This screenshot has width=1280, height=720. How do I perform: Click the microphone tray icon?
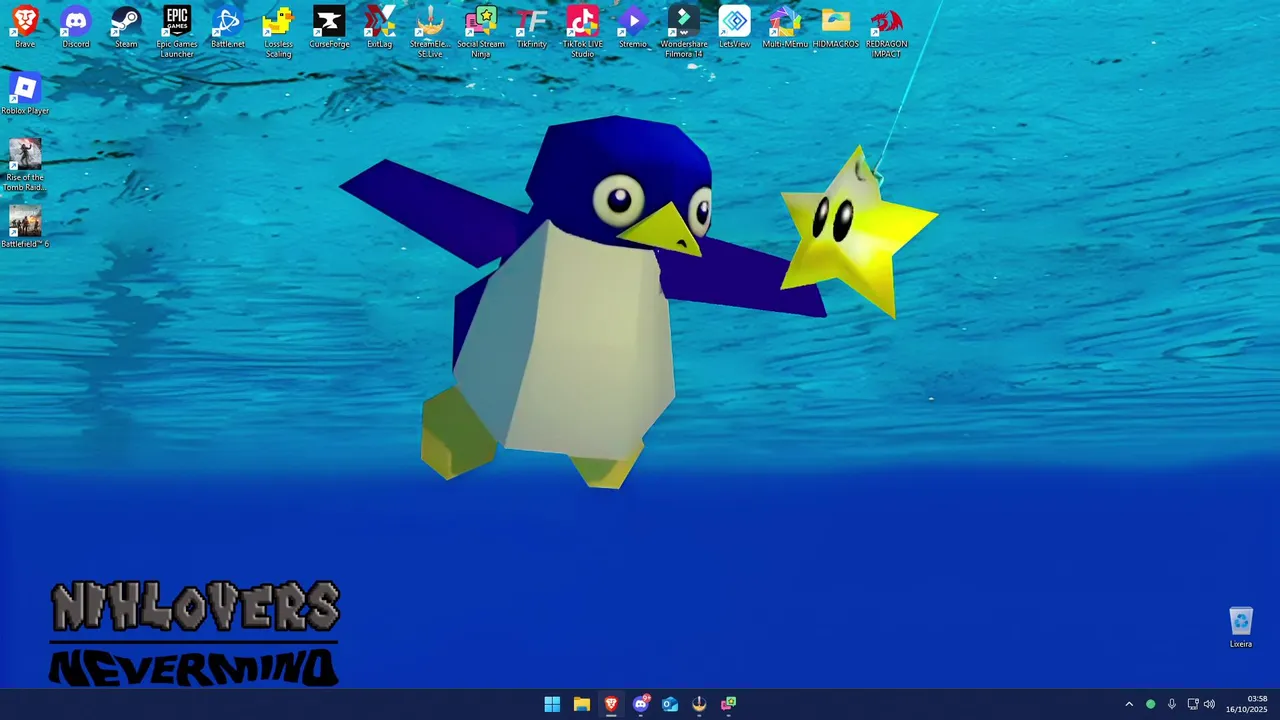(x=1171, y=704)
